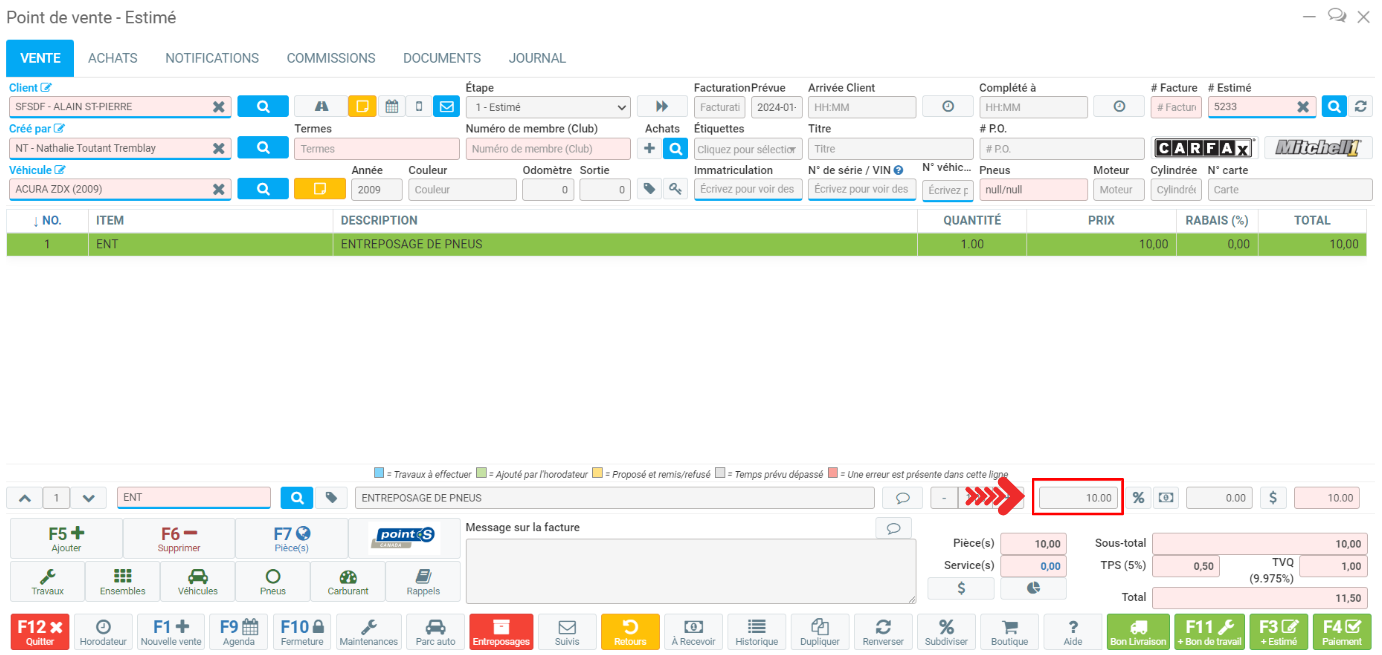Viewport: 1382px width, 655px height.
Task: Toggle the percent discount mode button
Action: (x=1138, y=498)
